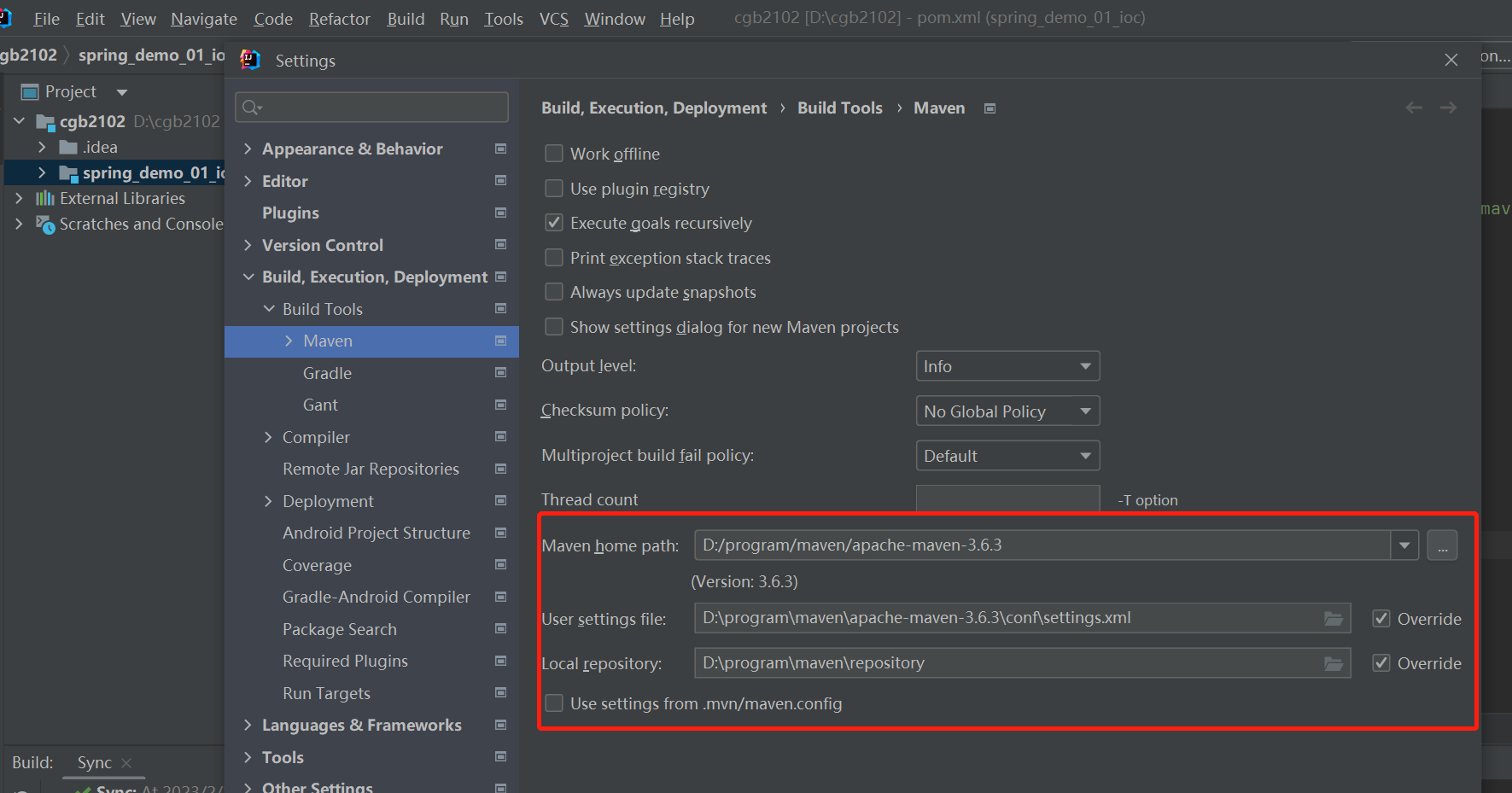Viewport: 1512px width, 793px height.
Task: Close the Sync tab in the Build panel
Action: click(126, 762)
